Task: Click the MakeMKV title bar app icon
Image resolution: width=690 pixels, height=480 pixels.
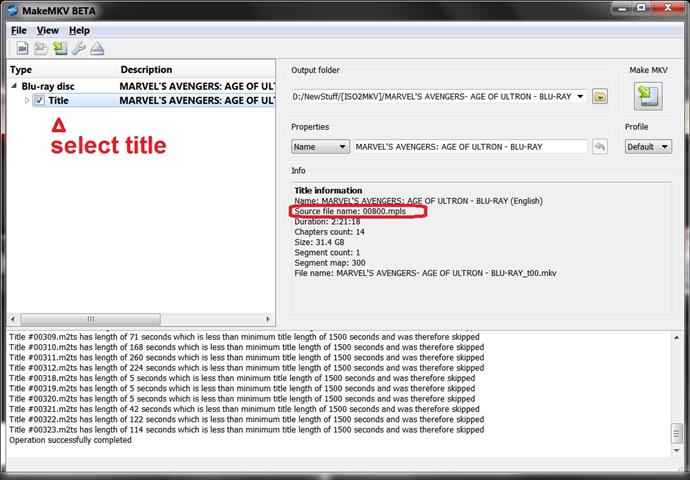Action: [x=12, y=10]
